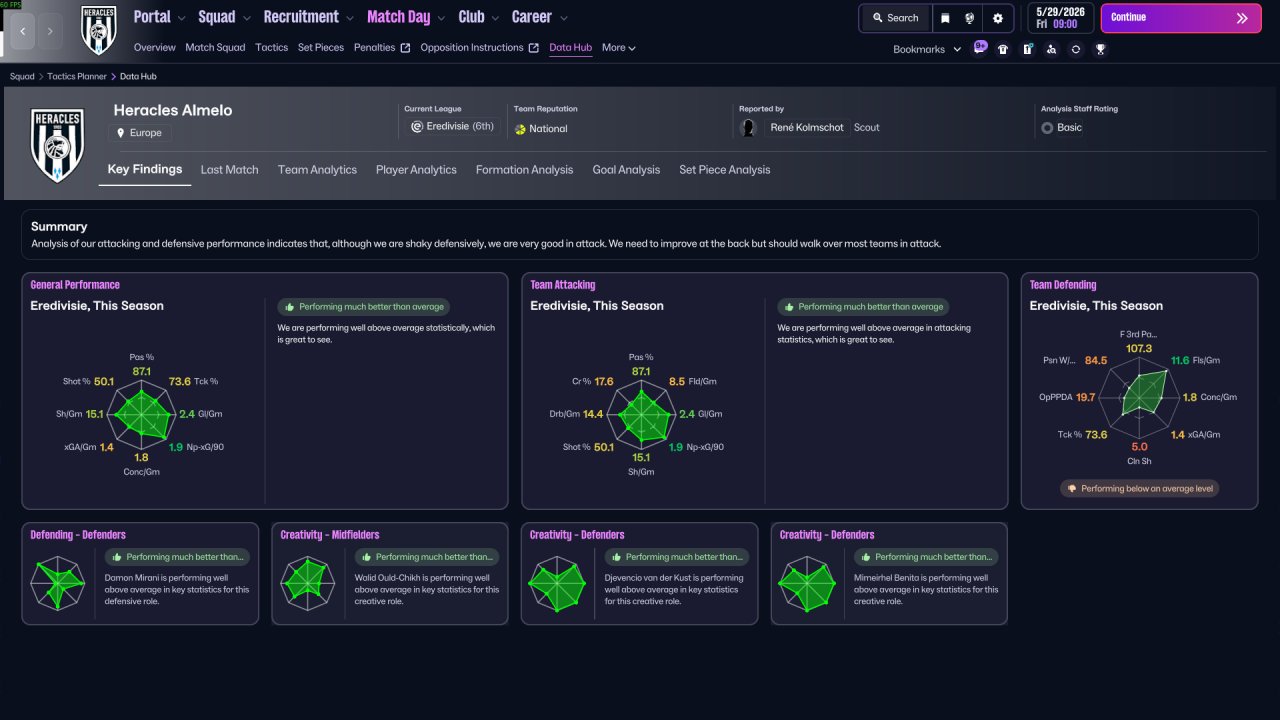Viewport: 1280px width, 720px height.
Task: Click the Search button
Action: coord(895,18)
